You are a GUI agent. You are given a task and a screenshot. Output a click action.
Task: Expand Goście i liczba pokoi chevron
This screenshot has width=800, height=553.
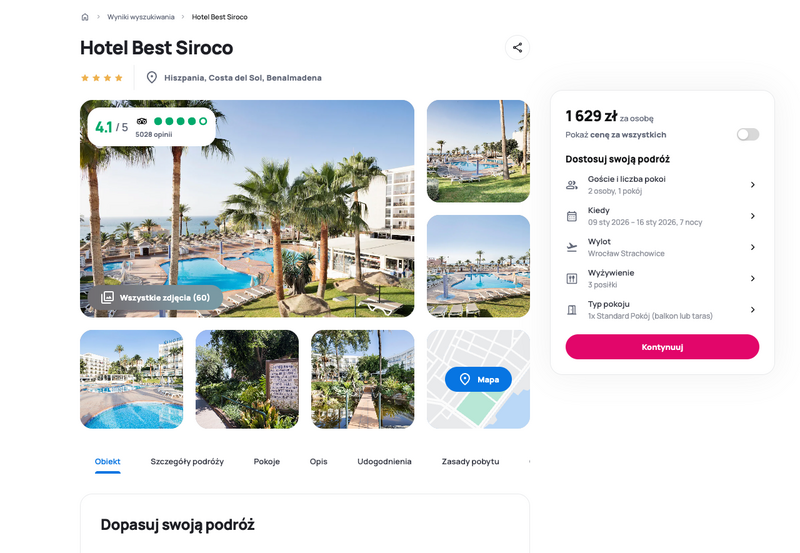(x=753, y=185)
